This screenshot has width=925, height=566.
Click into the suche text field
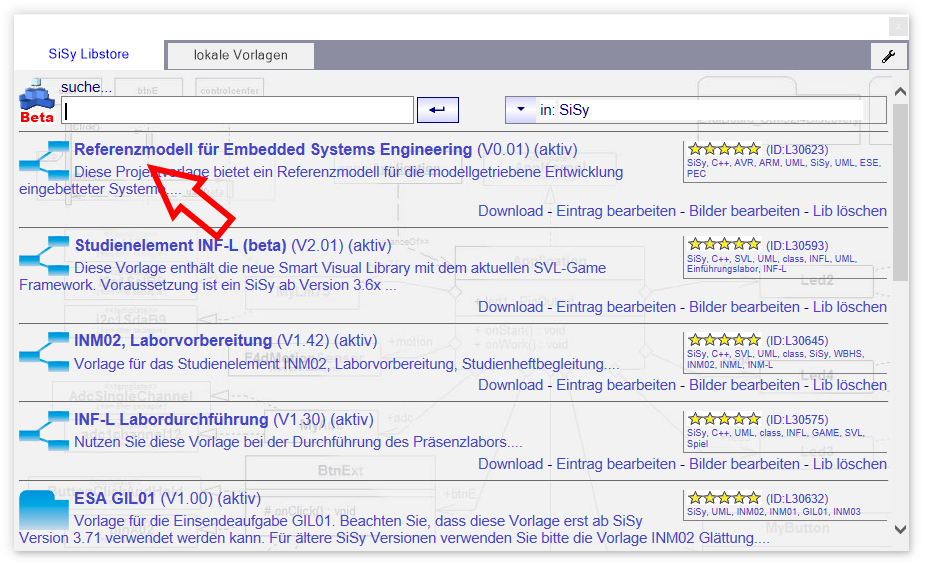[x=238, y=110]
